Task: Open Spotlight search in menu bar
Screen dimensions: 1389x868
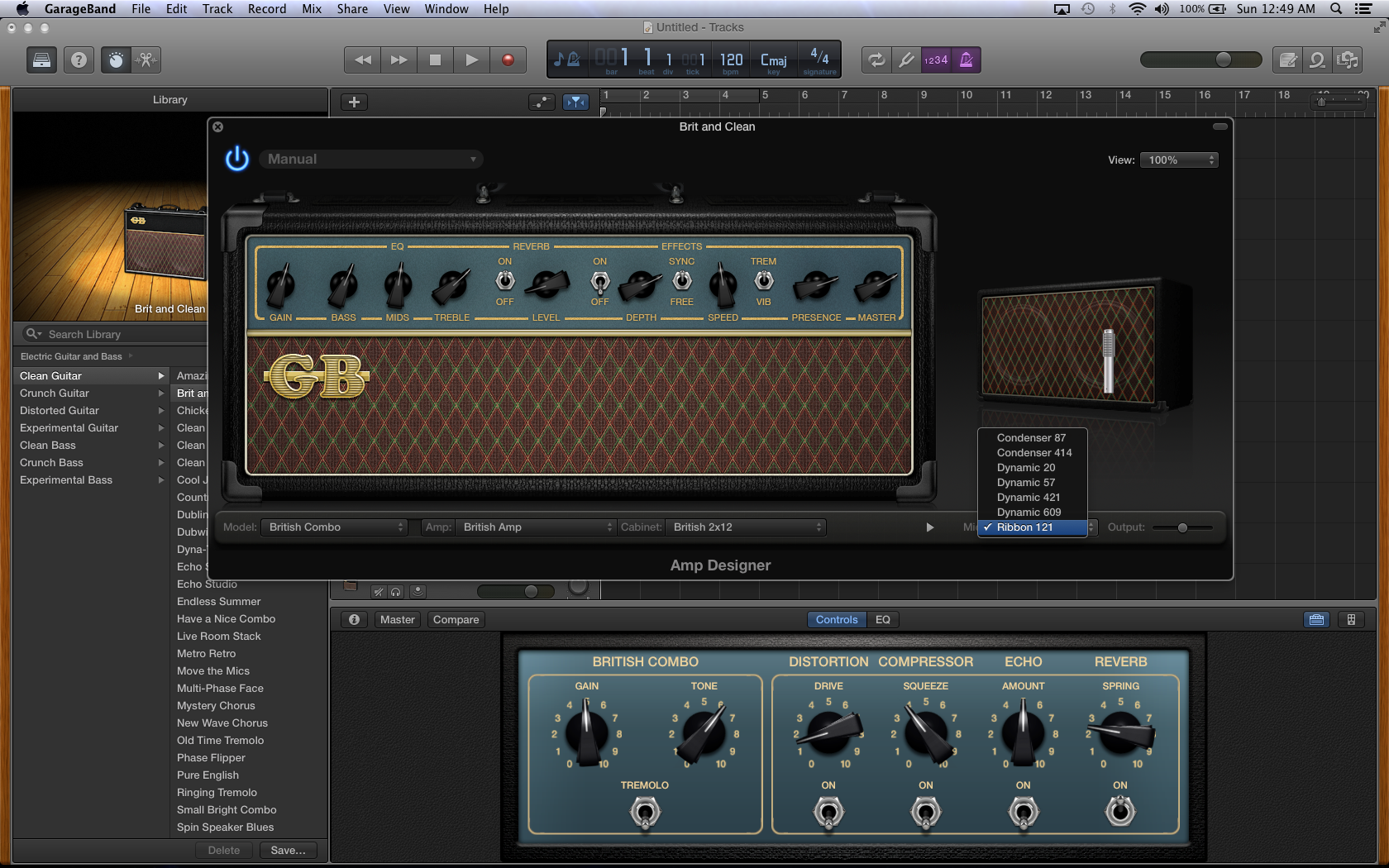Action: point(1335,9)
